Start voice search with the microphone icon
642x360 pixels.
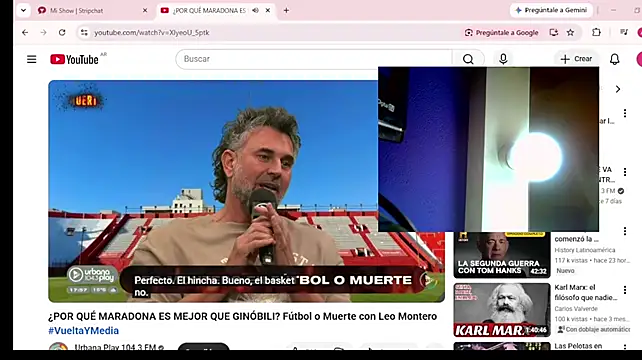pyautogui.click(x=503, y=59)
